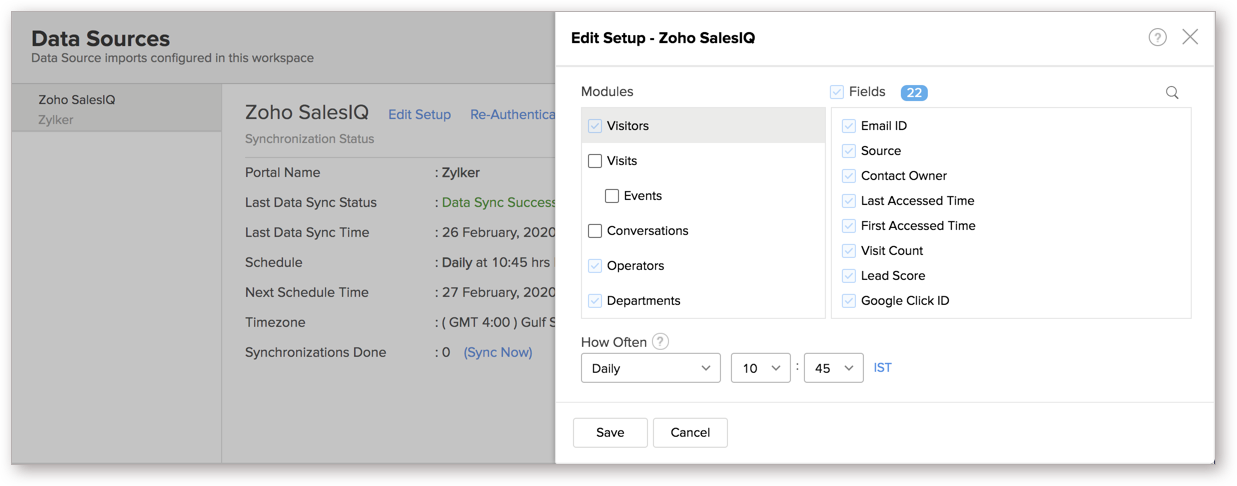Open the hour dropdown showing 10
The width and height of the screenshot is (1237, 486).
(x=761, y=368)
